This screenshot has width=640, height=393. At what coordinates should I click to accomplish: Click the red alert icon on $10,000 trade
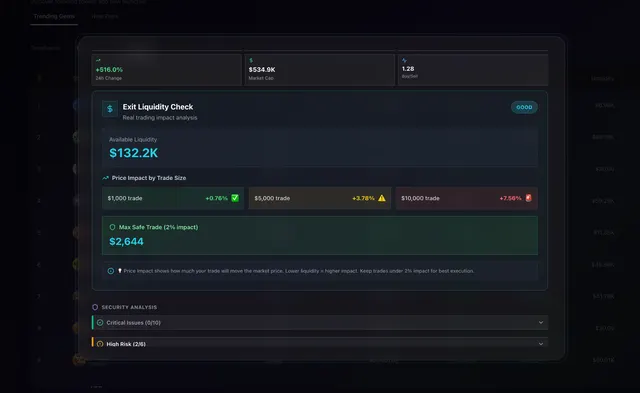[x=529, y=198]
